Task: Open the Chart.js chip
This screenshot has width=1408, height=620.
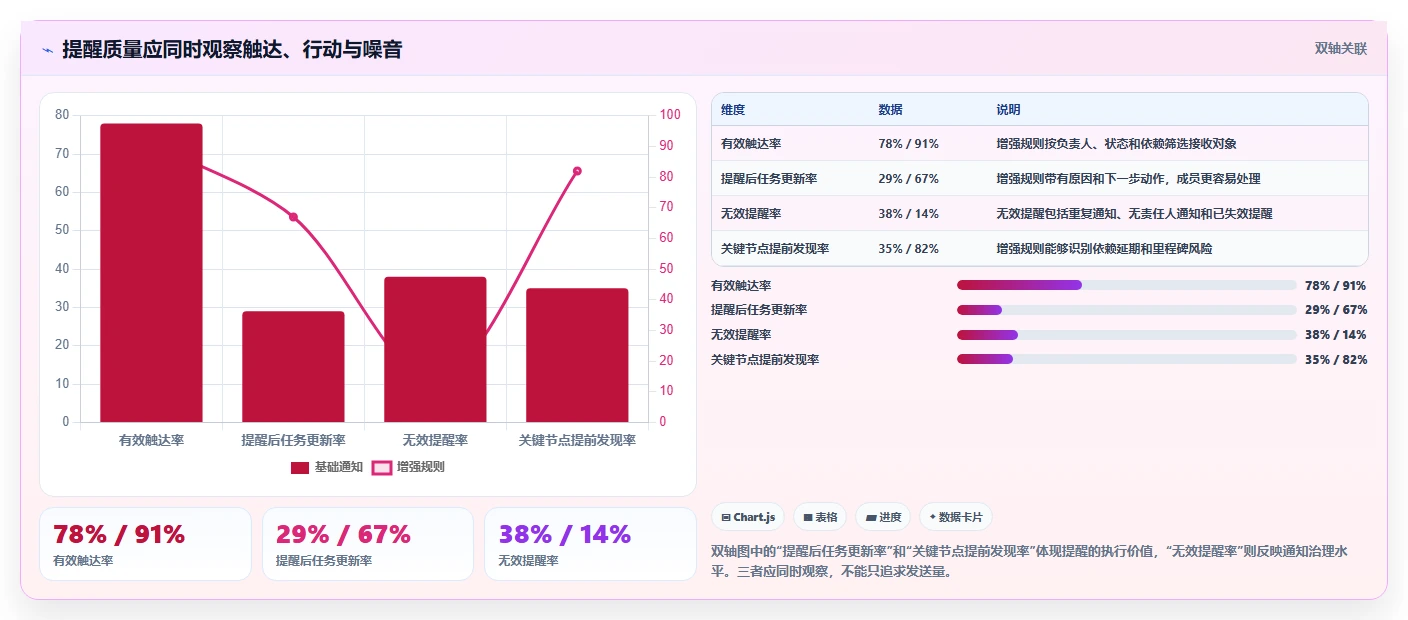Action: coord(749,517)
